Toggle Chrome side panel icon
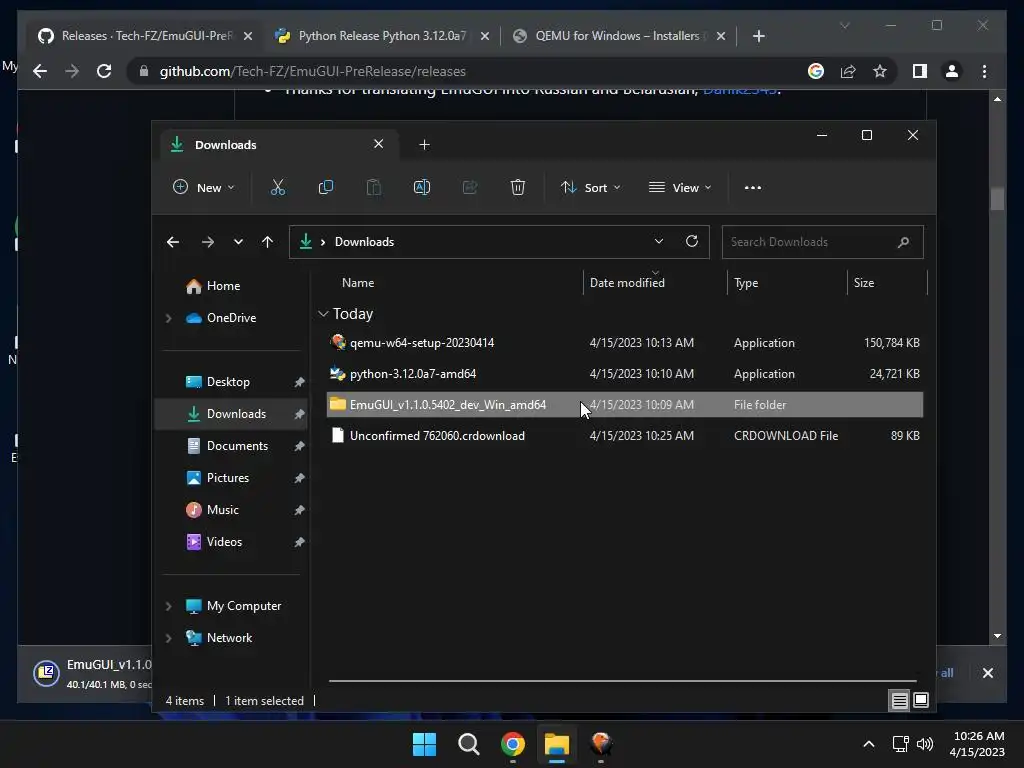The width and height of the screenshot is (1024, 768). coord(920,71)
